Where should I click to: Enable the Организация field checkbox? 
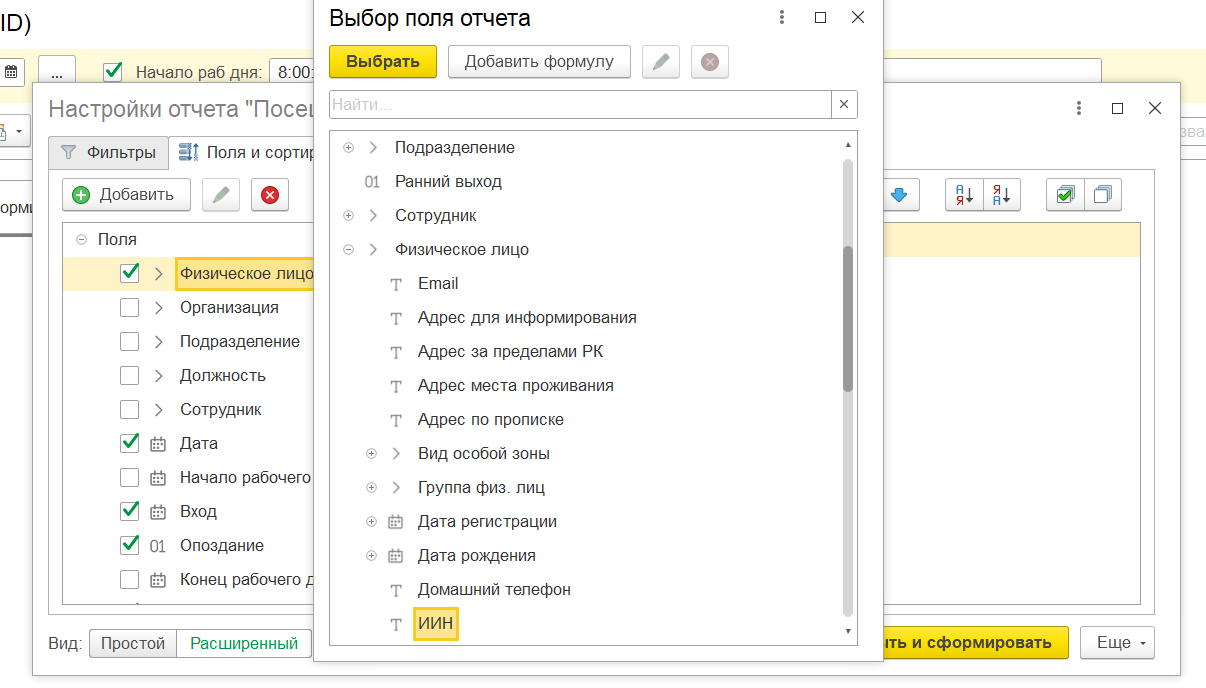point(130,308)
